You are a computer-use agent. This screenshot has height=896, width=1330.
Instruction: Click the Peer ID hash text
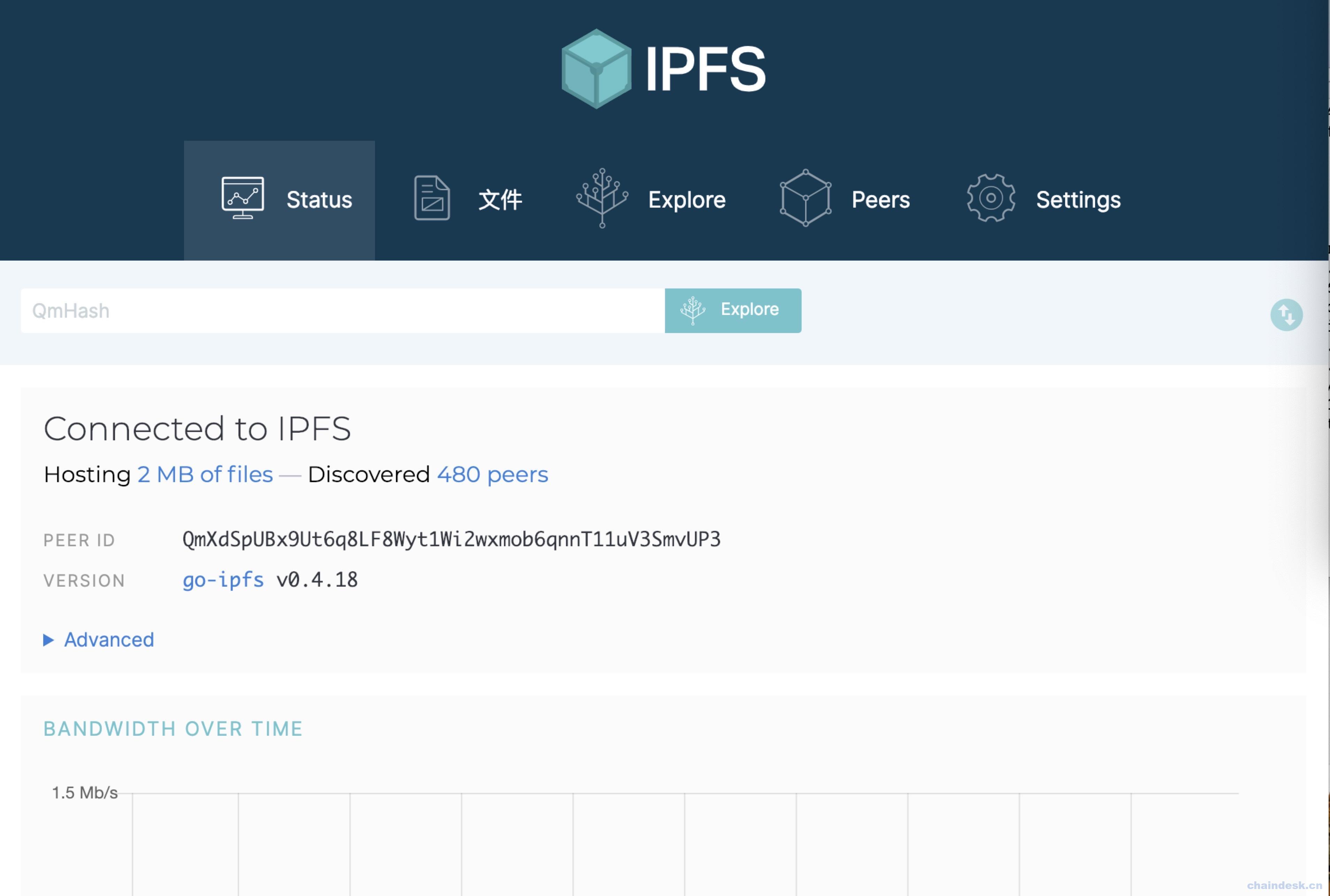[452, 539]
